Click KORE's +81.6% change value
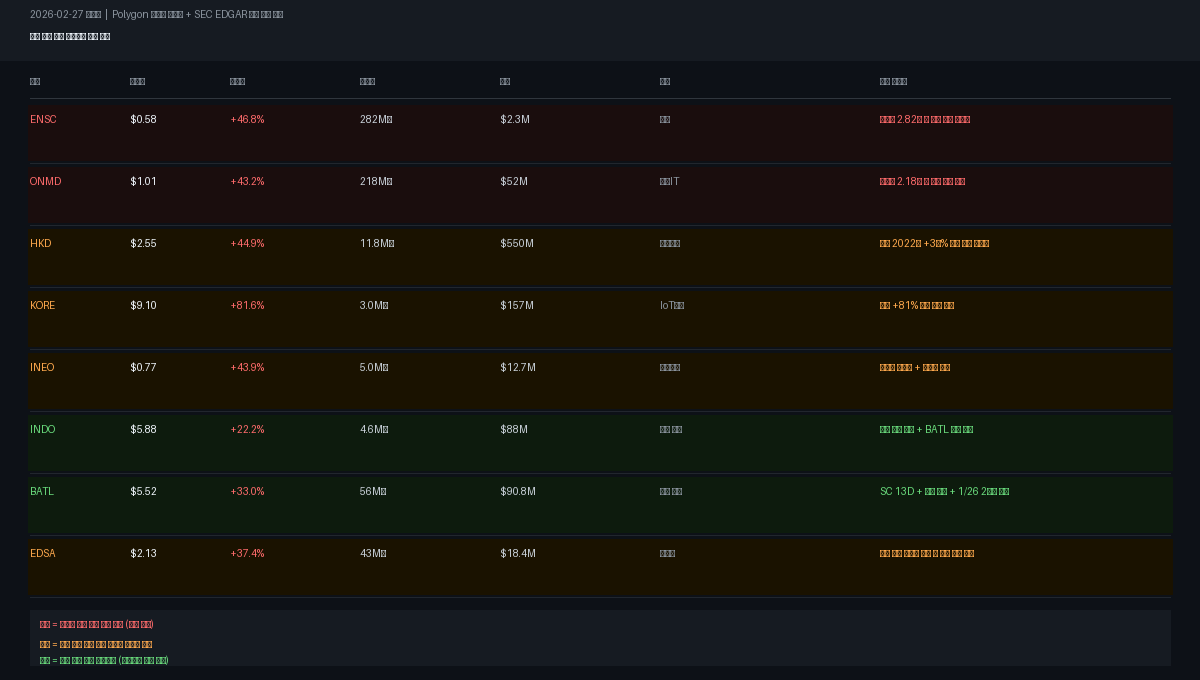 247,305
